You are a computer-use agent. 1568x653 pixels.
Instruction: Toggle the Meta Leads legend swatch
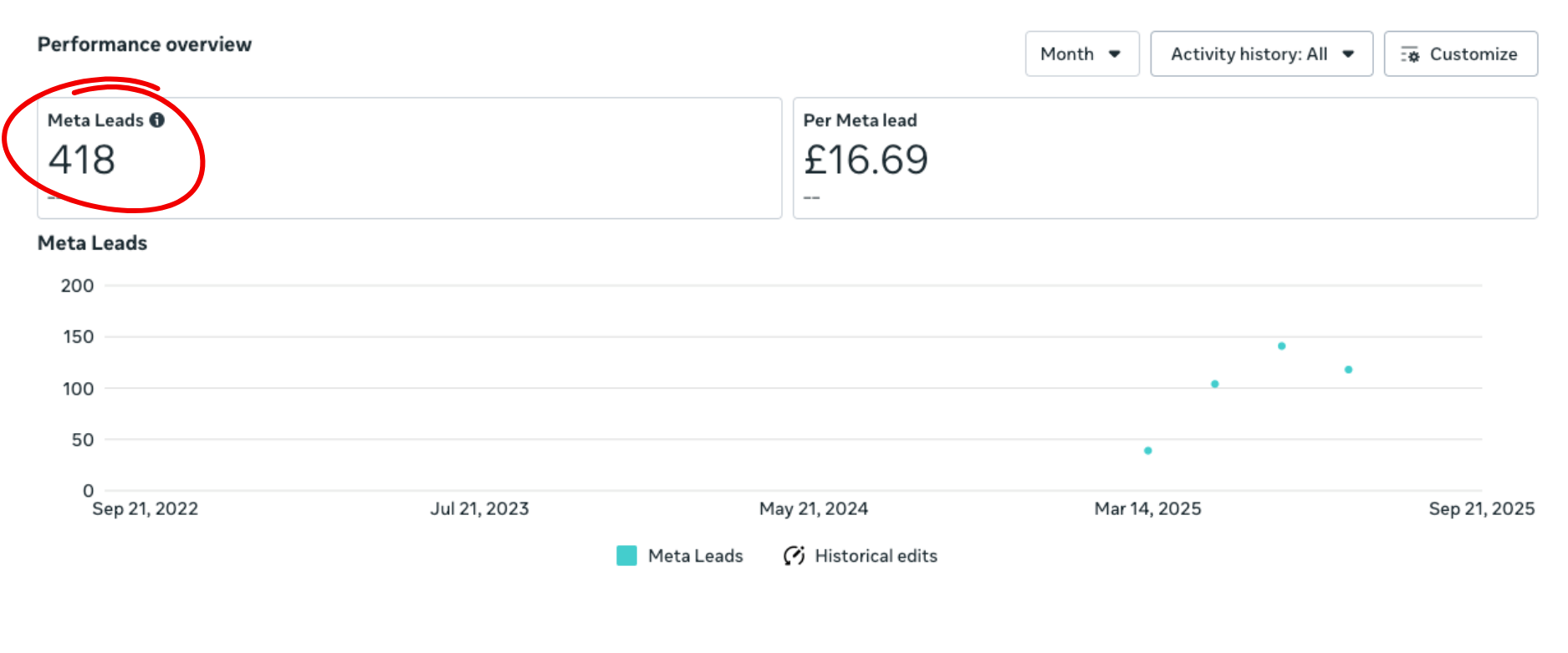point(627,556)
